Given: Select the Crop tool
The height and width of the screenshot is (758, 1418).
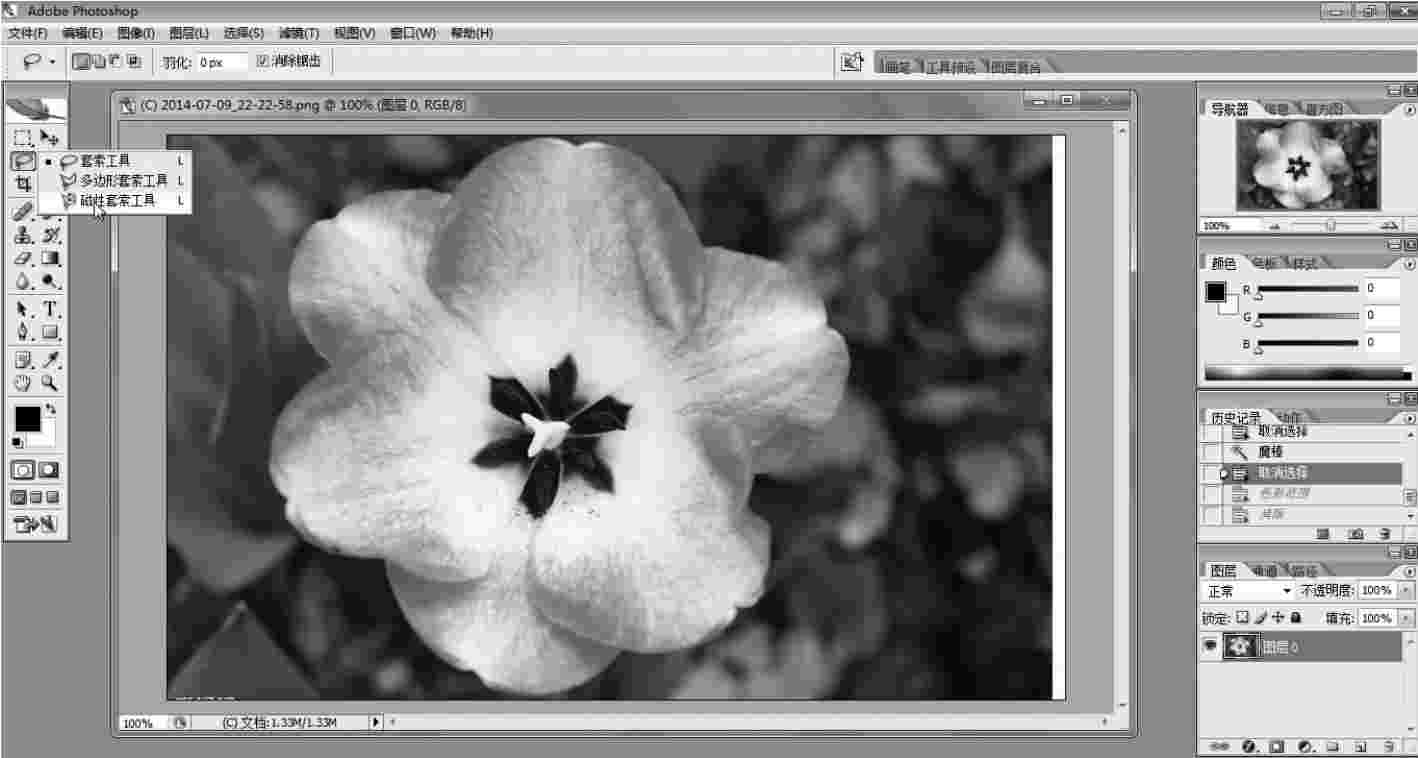Looking at the screenshot, I should click(x=22, y=184).
